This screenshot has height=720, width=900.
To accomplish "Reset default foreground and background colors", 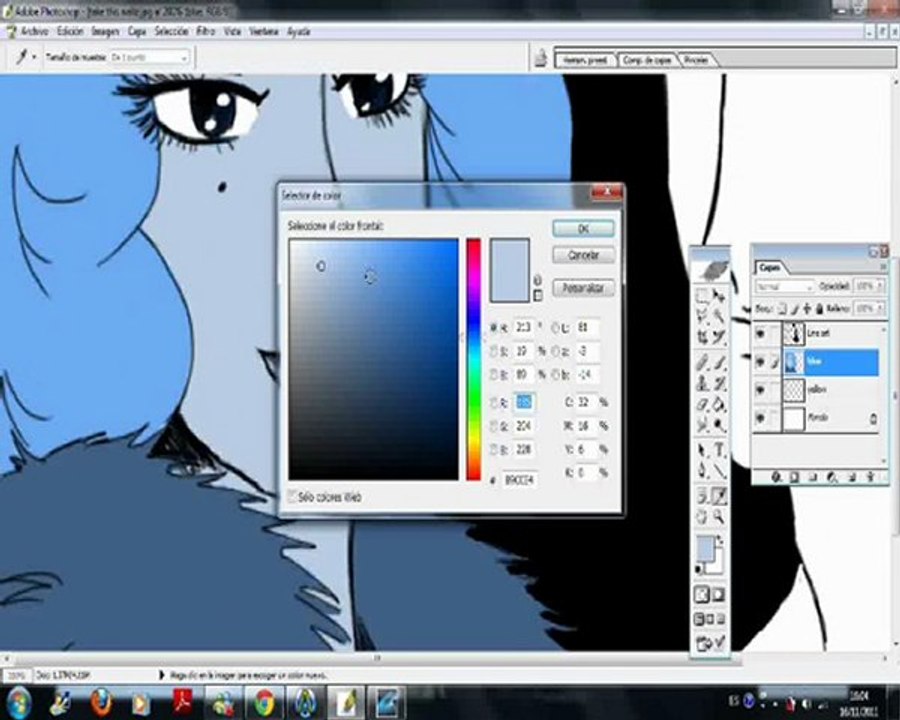I will (x=699, y=570).
